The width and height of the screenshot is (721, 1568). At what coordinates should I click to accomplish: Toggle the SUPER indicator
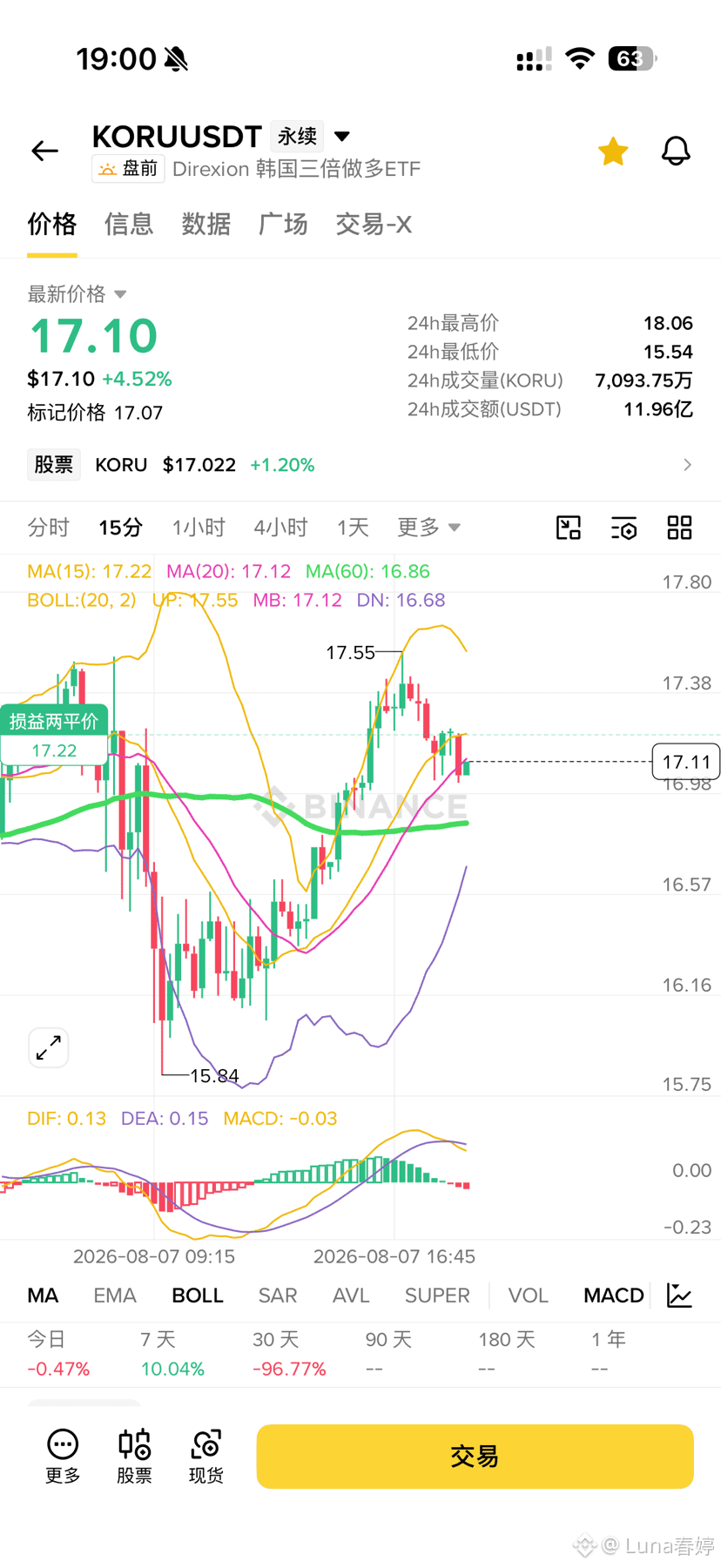437,1295
